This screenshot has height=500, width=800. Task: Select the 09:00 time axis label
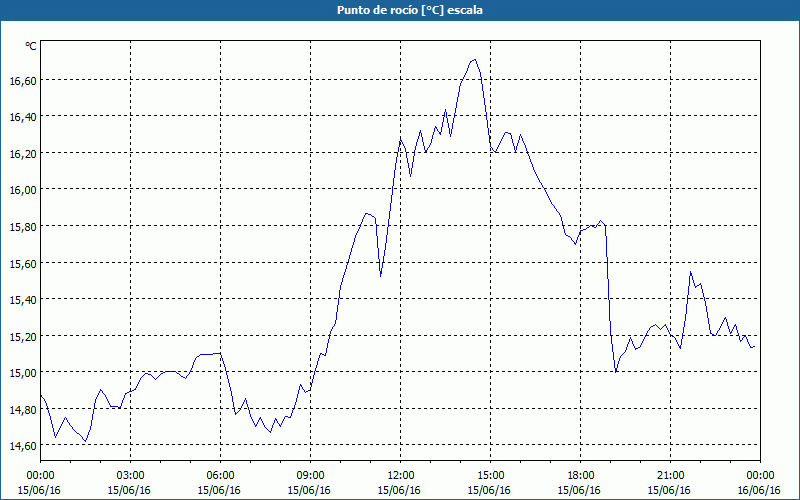(x=310, y=476)
